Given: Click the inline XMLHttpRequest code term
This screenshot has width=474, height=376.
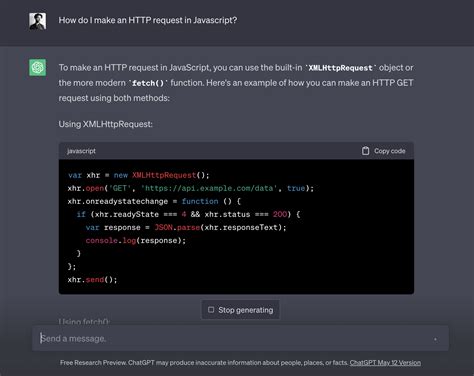Looking at the screenshot, I should click(x=340, y=68).
